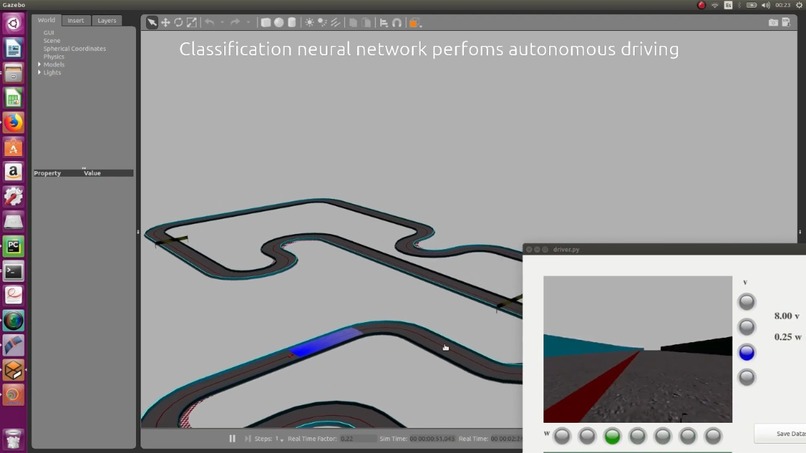Open the undo history dropdown arrow
This screenshot has height=453, width=806.
pyautogui.click(x=222, y=23)
